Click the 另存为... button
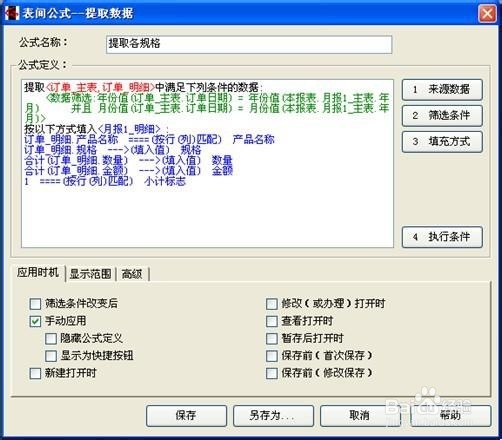The height and width of the screenshot is (440, 502). click(x=273, y=416)
